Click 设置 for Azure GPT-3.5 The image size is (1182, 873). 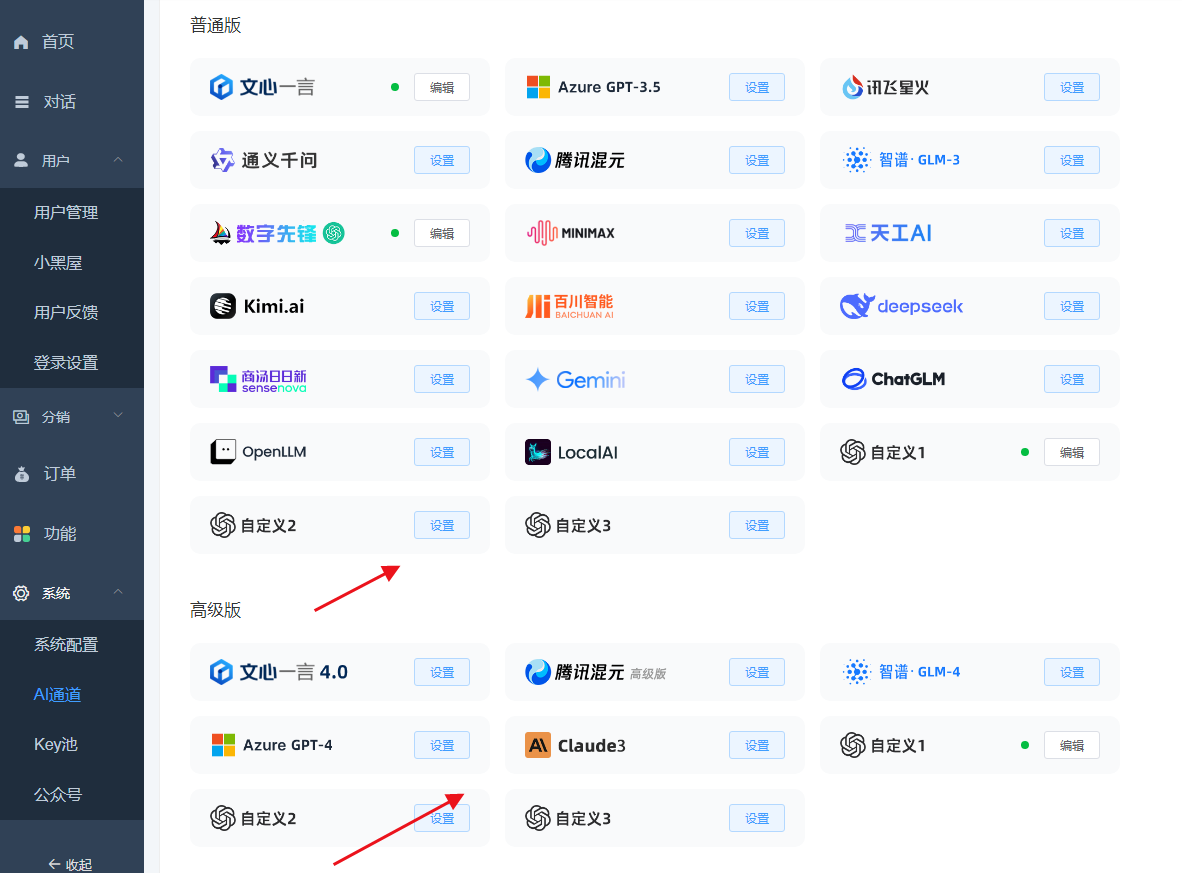[x=757, y=87]
